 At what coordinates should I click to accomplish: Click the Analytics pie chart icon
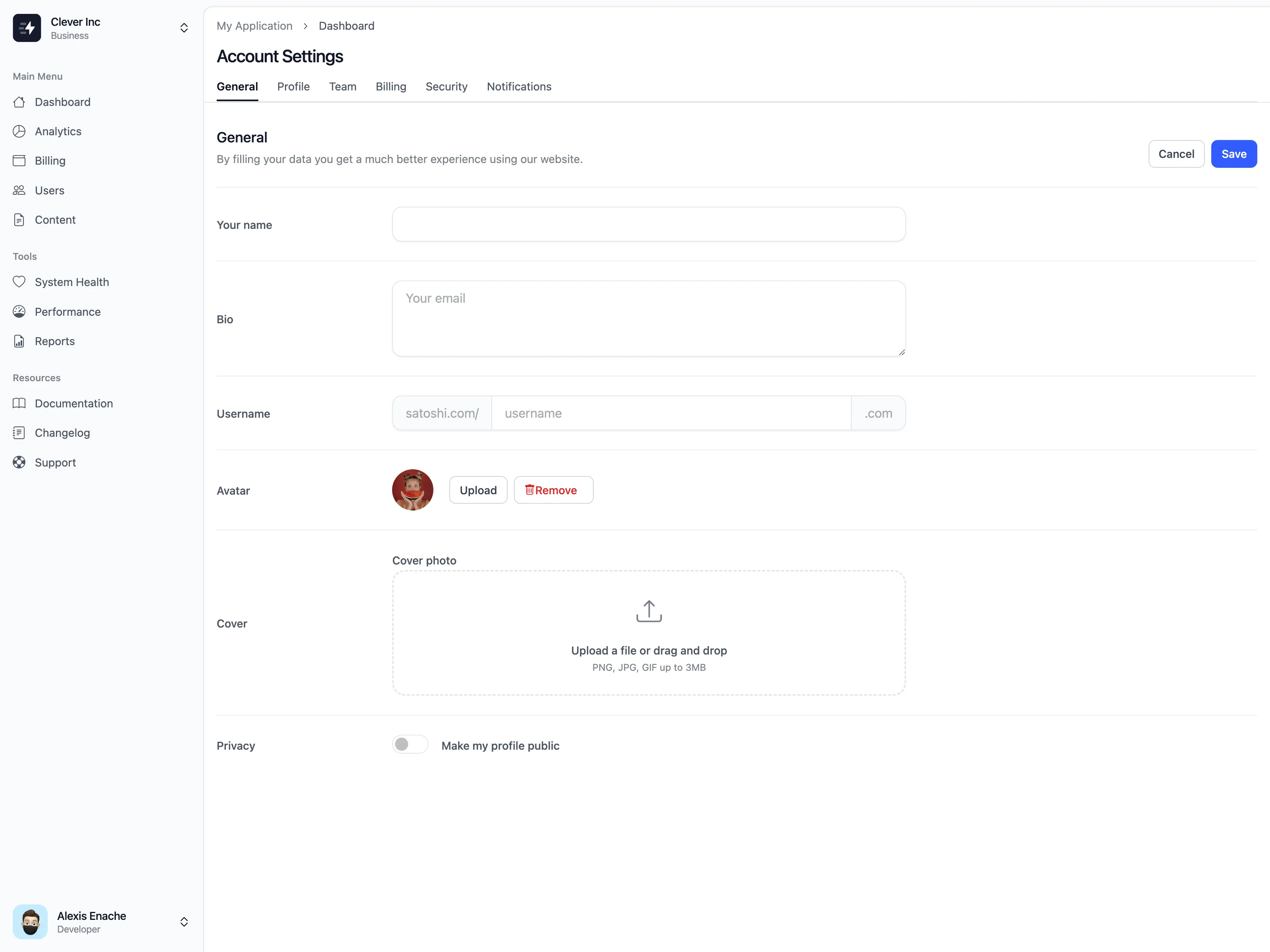19,131
